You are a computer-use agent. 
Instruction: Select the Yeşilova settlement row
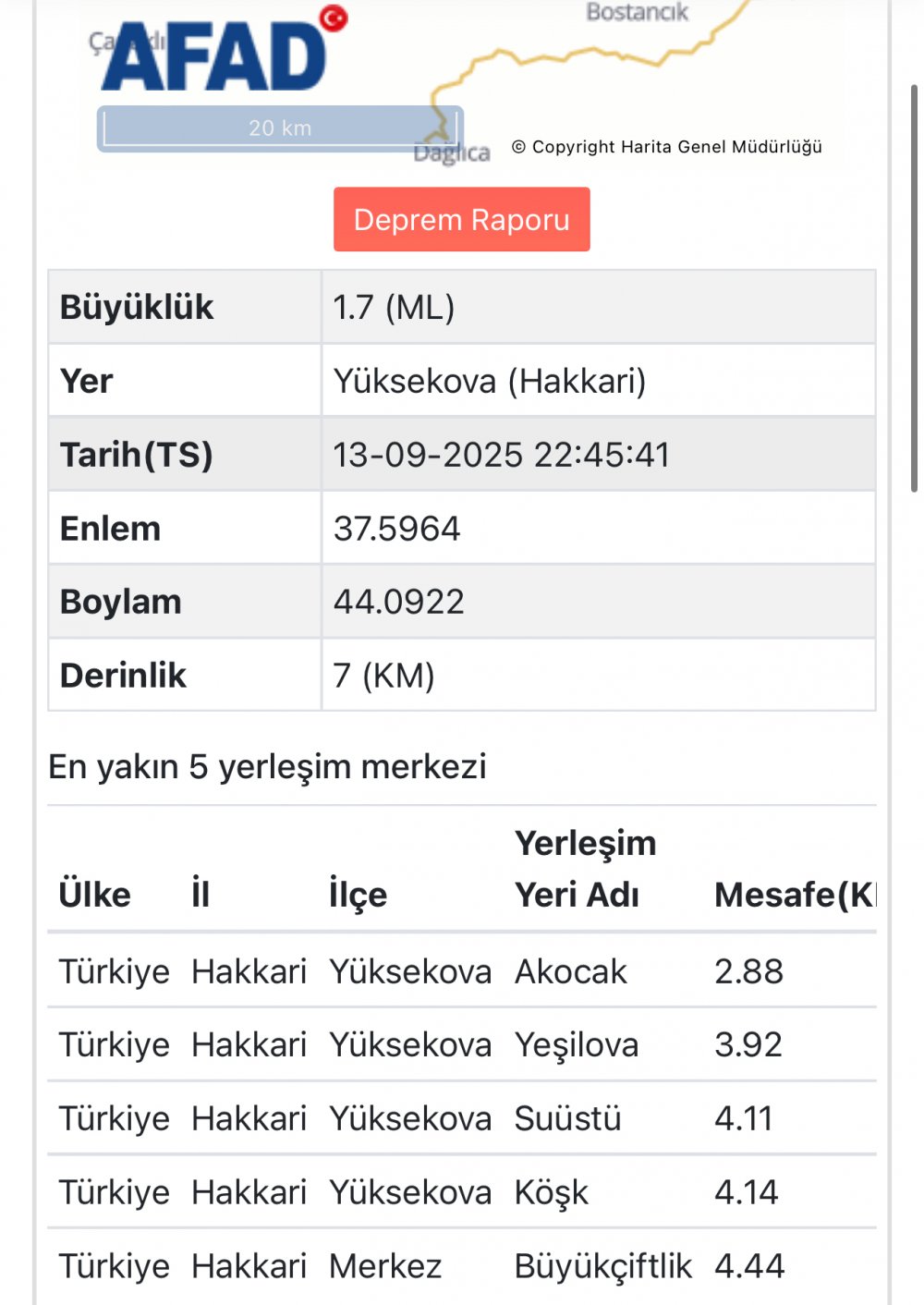[x=462, y=1045]
